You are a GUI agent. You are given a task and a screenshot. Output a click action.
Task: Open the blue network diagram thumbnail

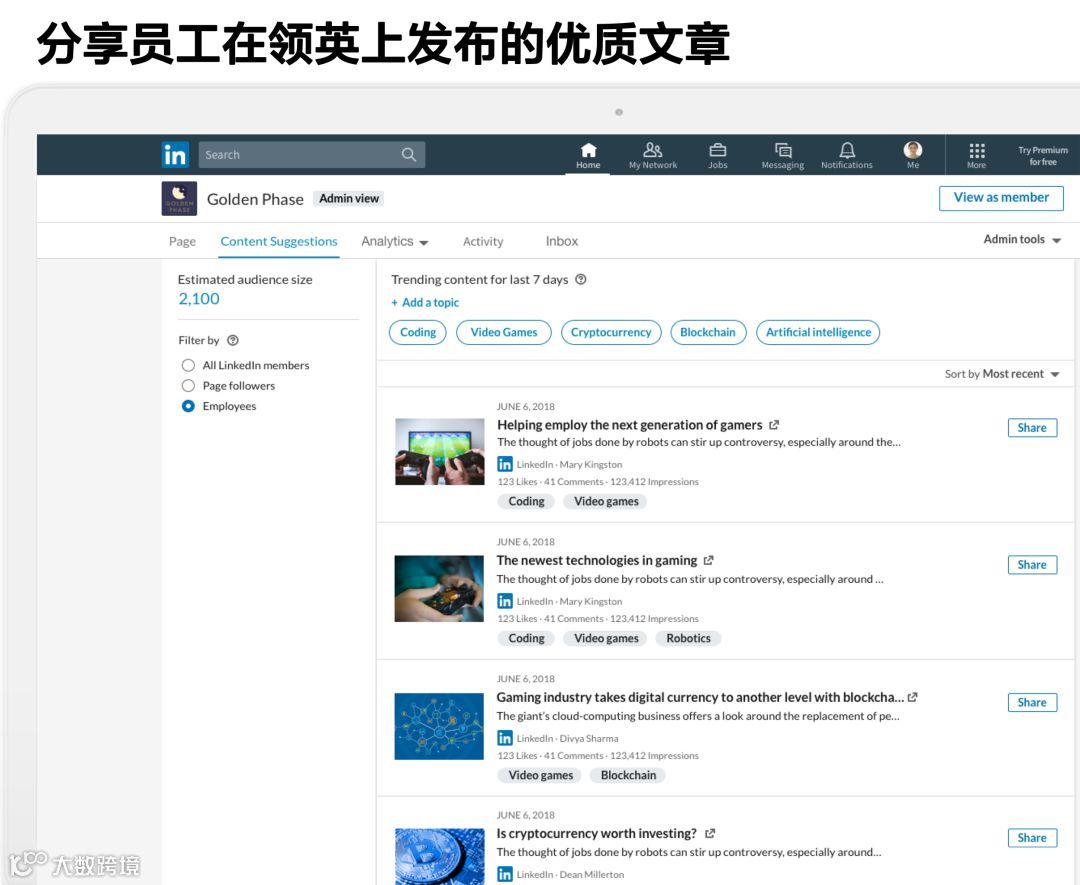[439, 726]
